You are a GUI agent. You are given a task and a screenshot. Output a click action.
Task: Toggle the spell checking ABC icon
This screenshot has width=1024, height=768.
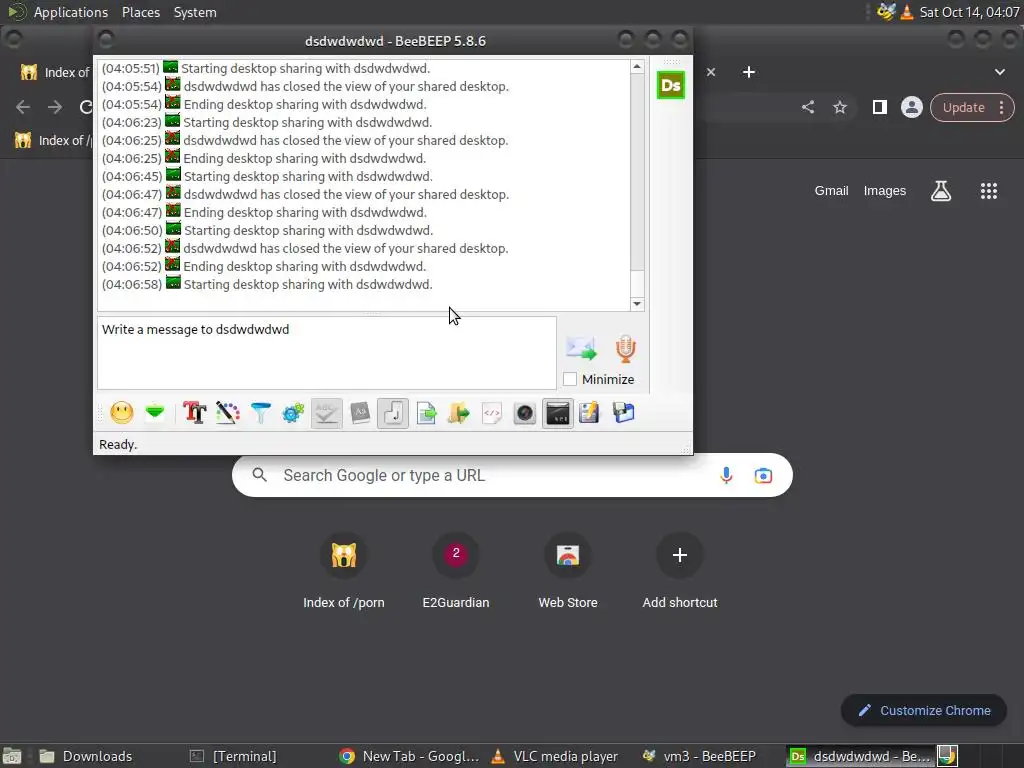coord(327,413)
